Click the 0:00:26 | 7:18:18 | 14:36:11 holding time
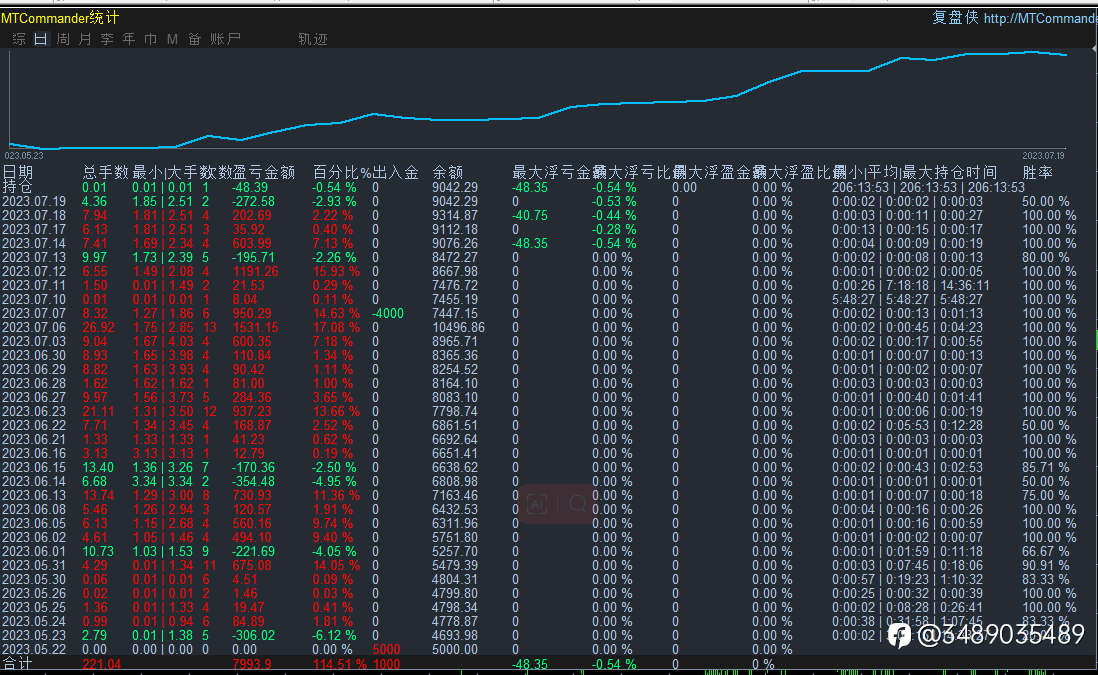Viewport: 1098px width, 675px height. coord(910,286)
